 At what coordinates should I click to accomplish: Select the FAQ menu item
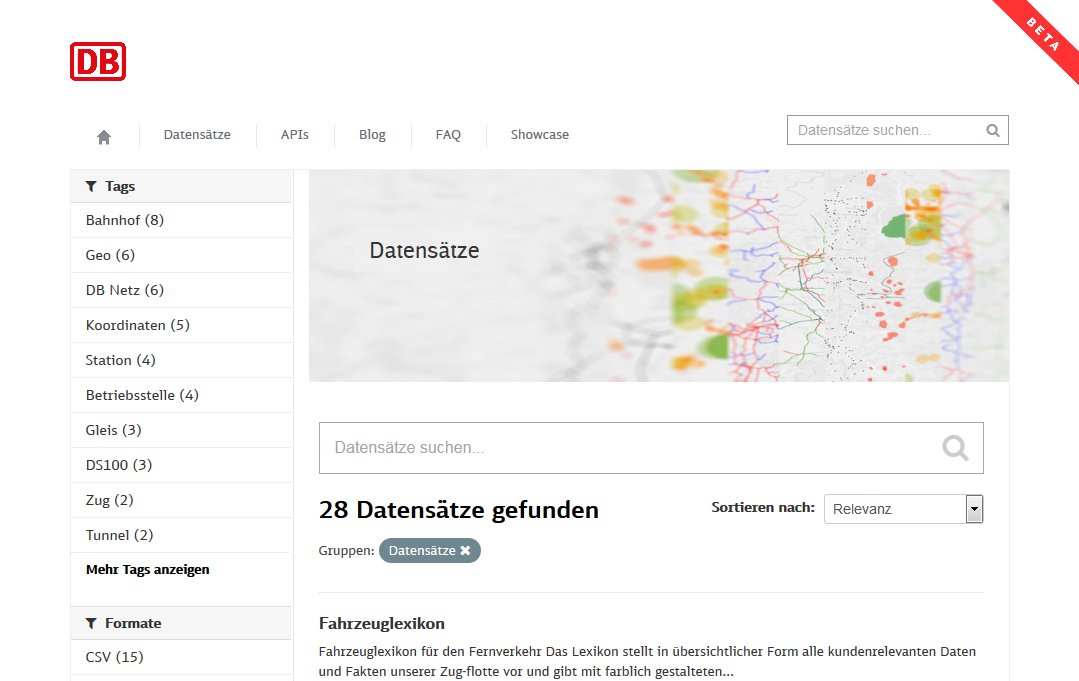click(x=448, y=135)
